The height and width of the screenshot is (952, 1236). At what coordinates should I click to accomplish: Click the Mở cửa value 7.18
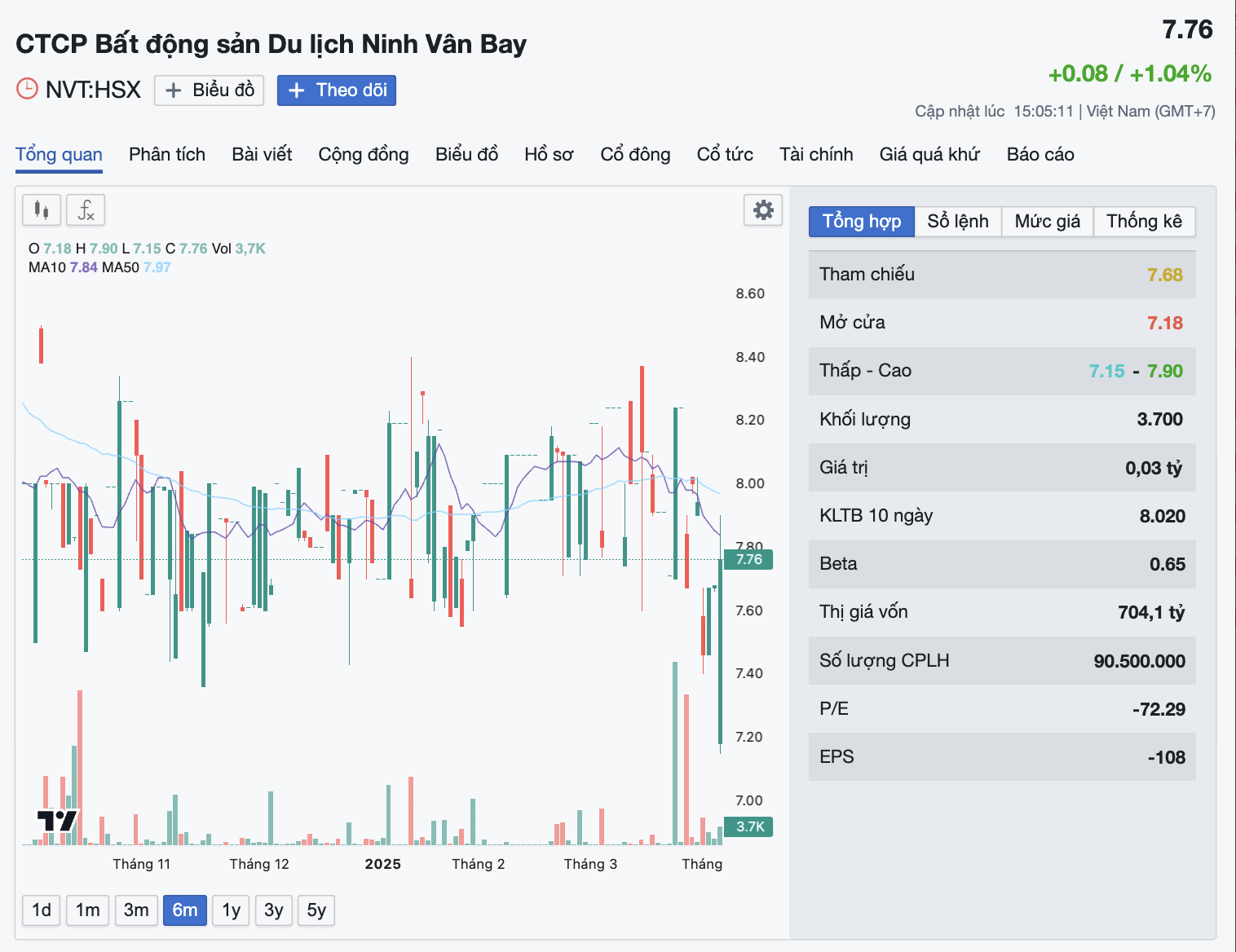tap(1165, 323)
